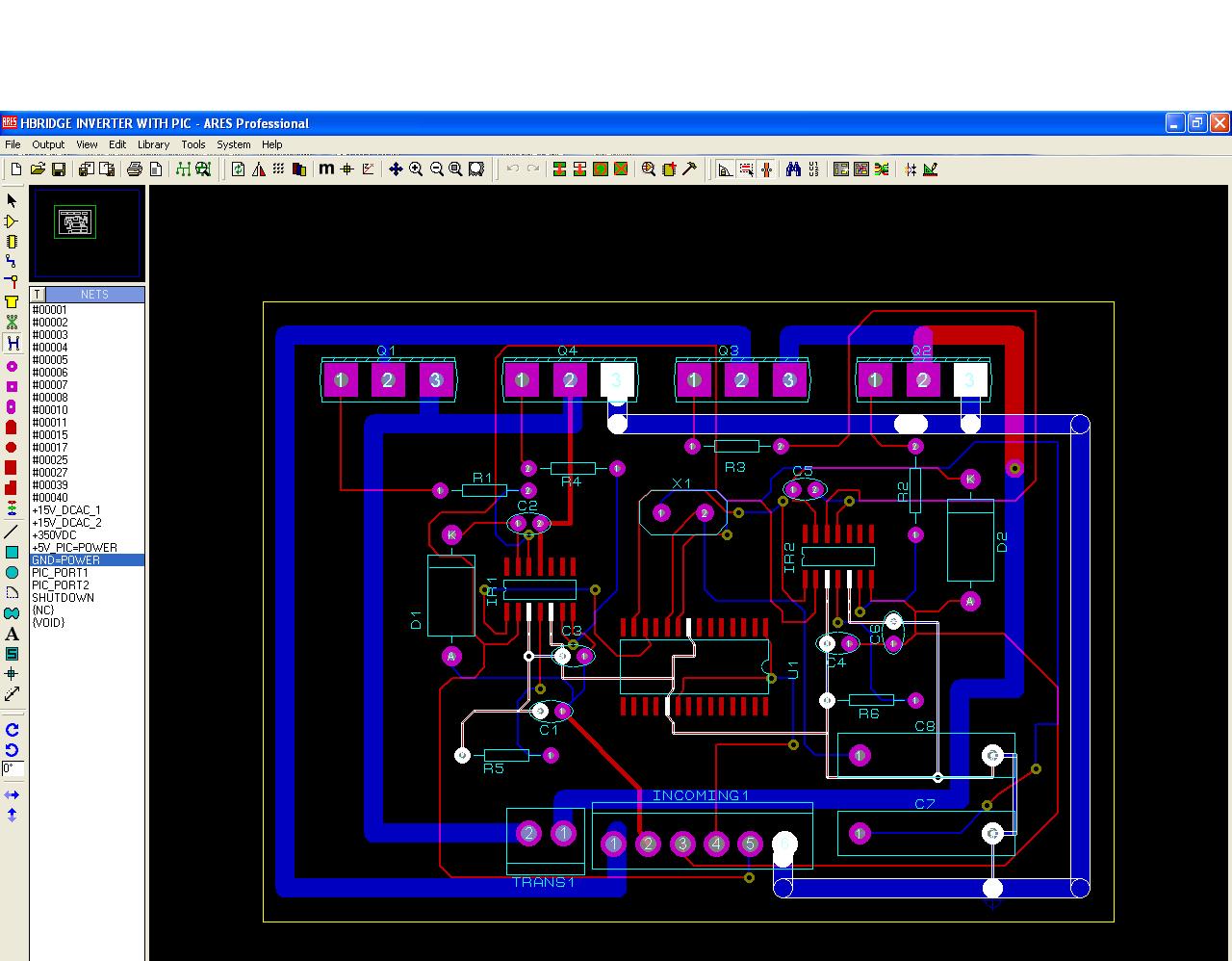The height and width of the screenshot is (961, 1232).
Task: Click the 'T' toggle button beside NETS
Action: tap(38, 295)
